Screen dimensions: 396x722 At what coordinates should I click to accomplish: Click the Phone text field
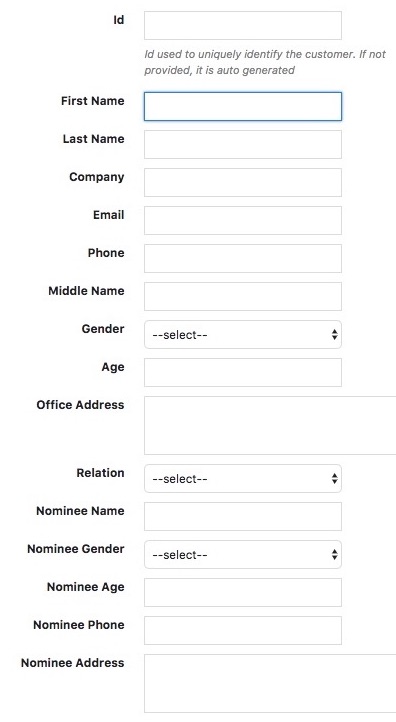243,258
